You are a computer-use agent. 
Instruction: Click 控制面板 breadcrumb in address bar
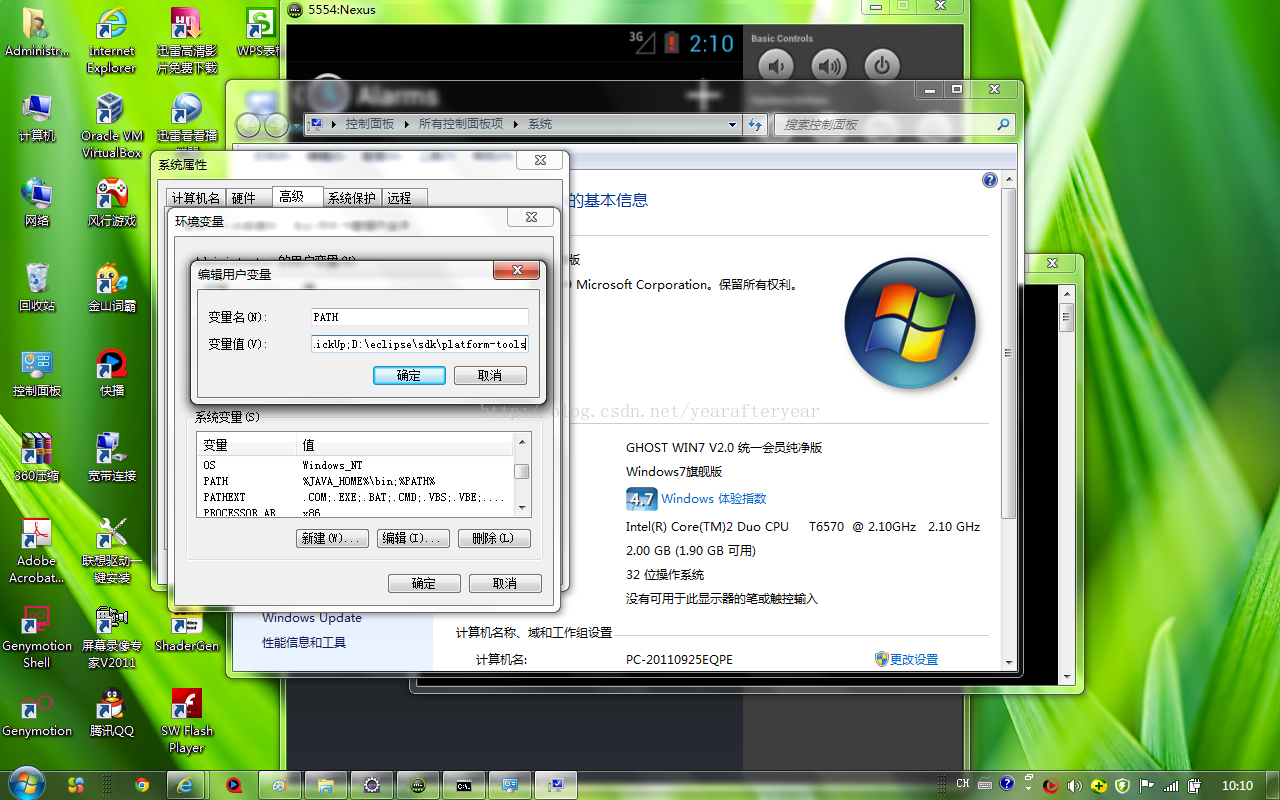(370, 124)
